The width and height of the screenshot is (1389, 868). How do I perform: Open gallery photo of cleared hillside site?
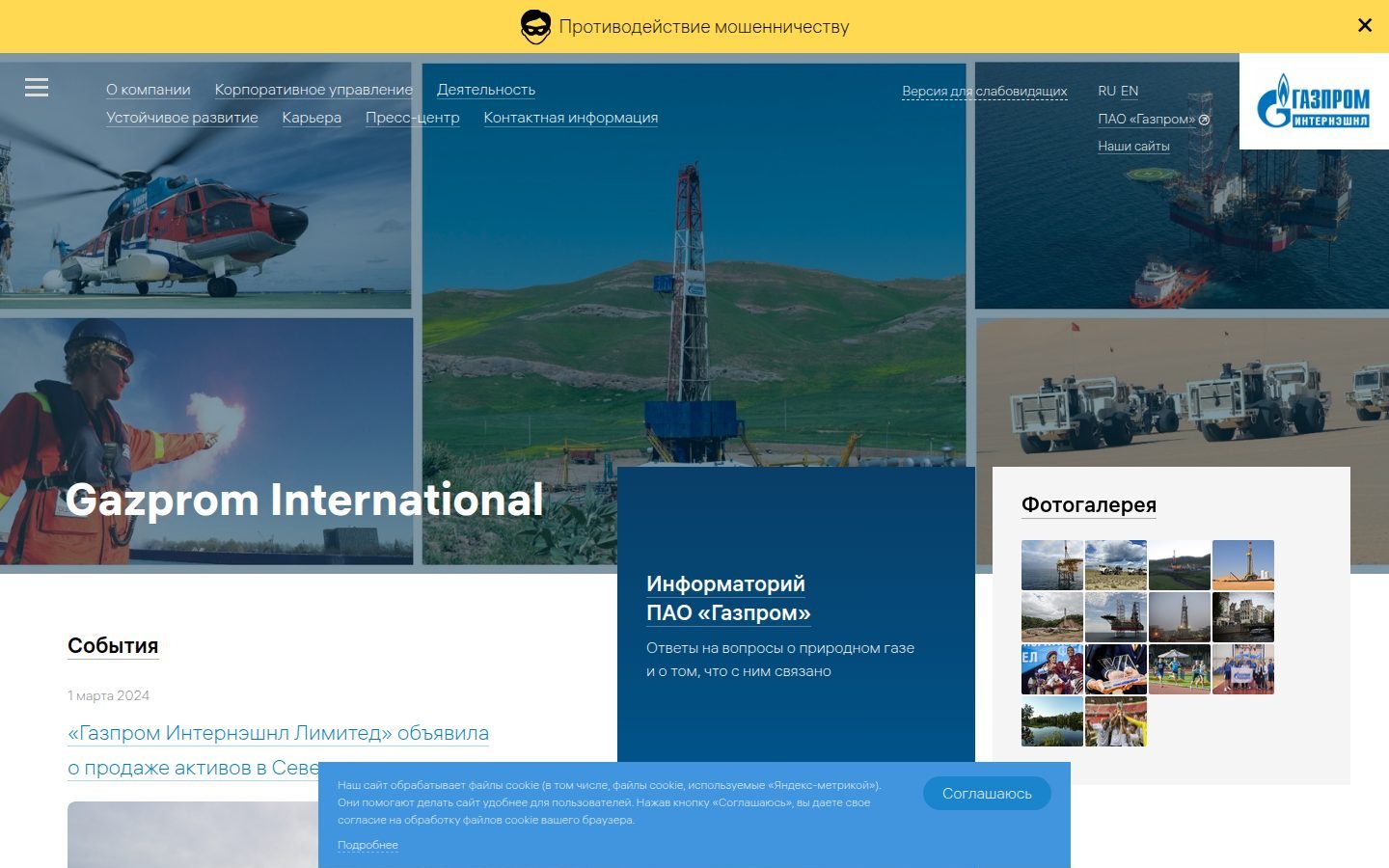click(x=1052, y=617)
